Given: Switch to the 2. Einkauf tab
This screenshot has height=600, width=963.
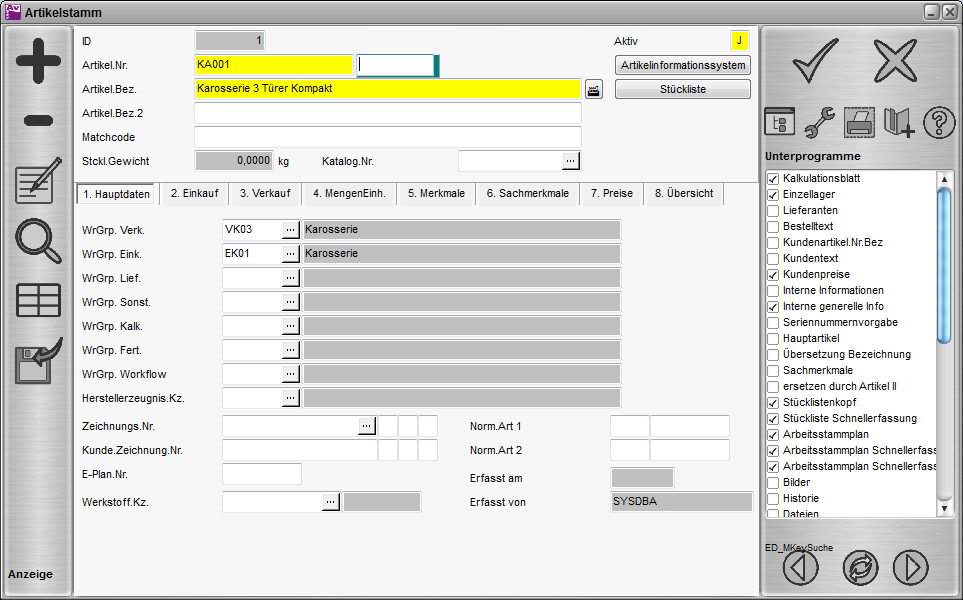Looking at the screenshot, I should point(195,194).
